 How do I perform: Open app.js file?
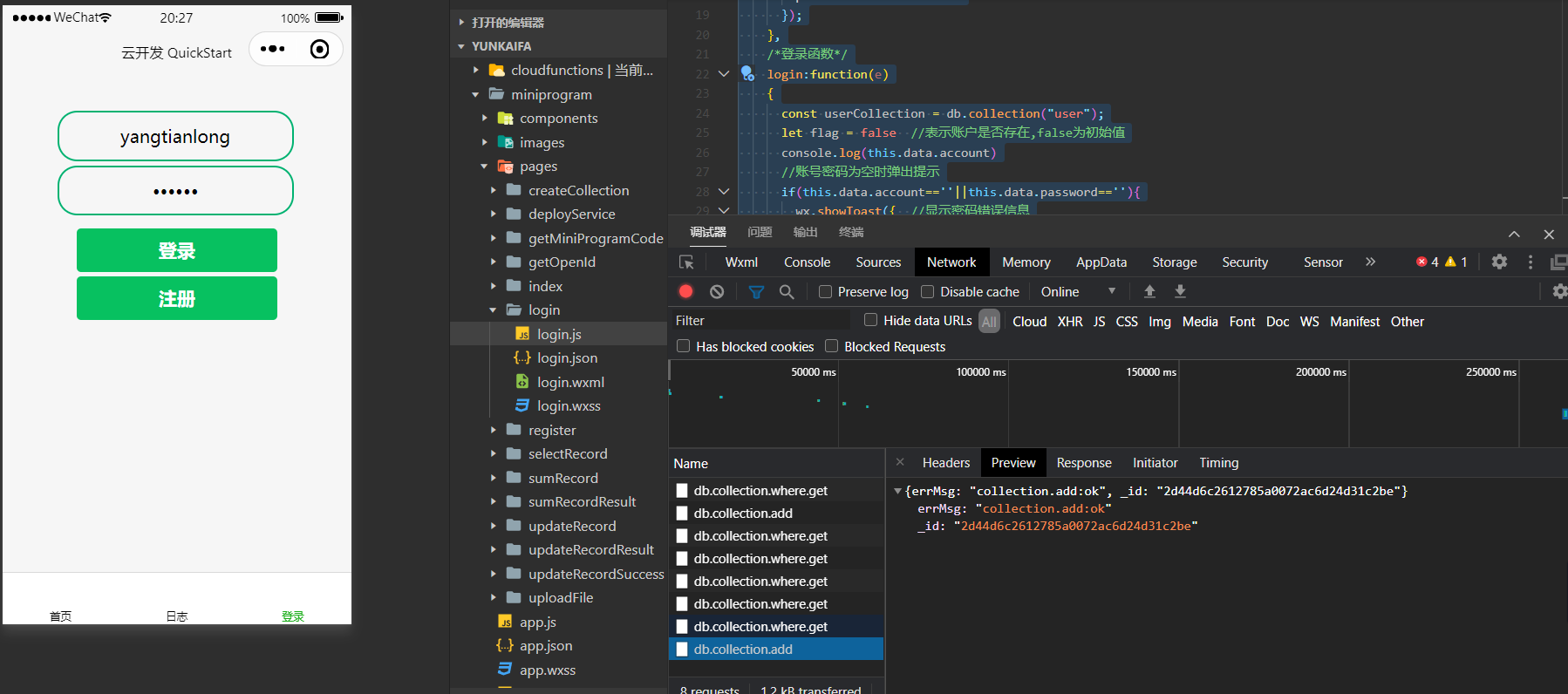537,622
